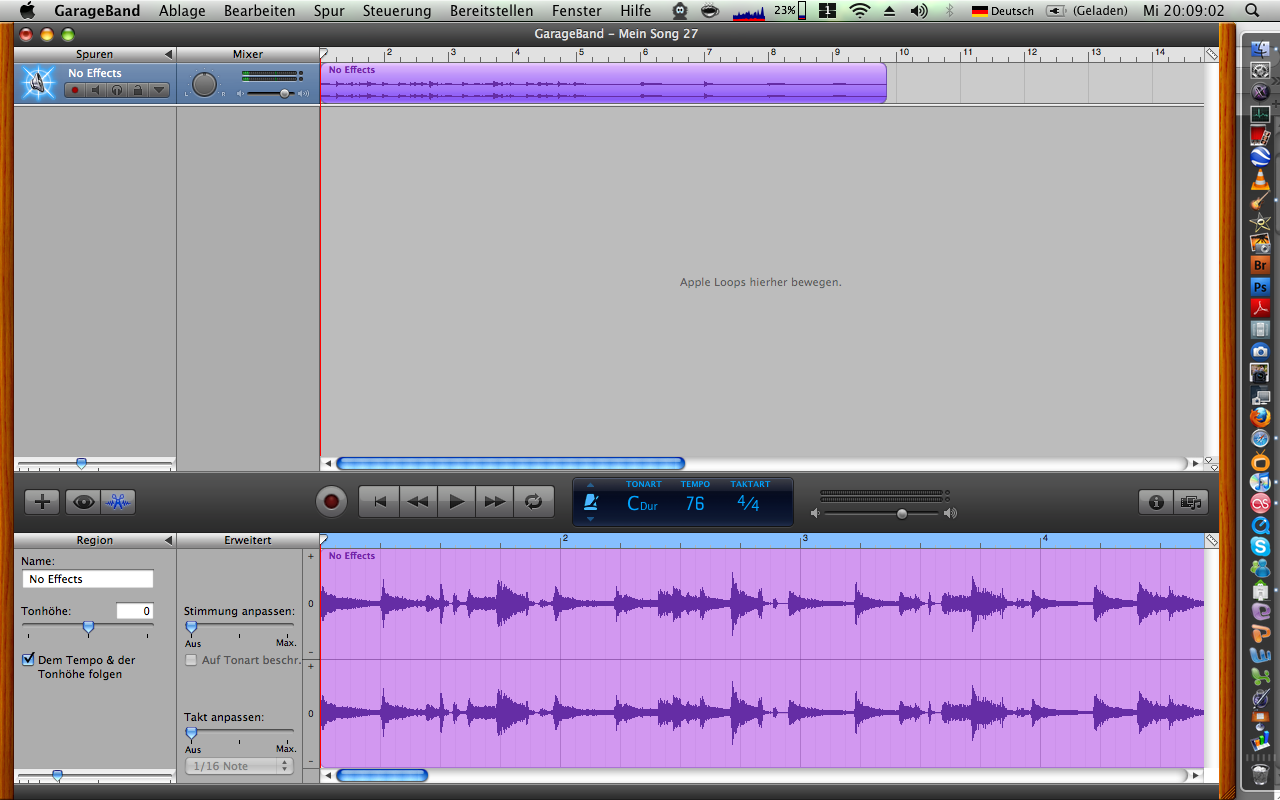This screenshot has height=800, width=1280.
Task: Open iTunes from the Dock
Action: pyautogui.click(x=1260, y=482)
